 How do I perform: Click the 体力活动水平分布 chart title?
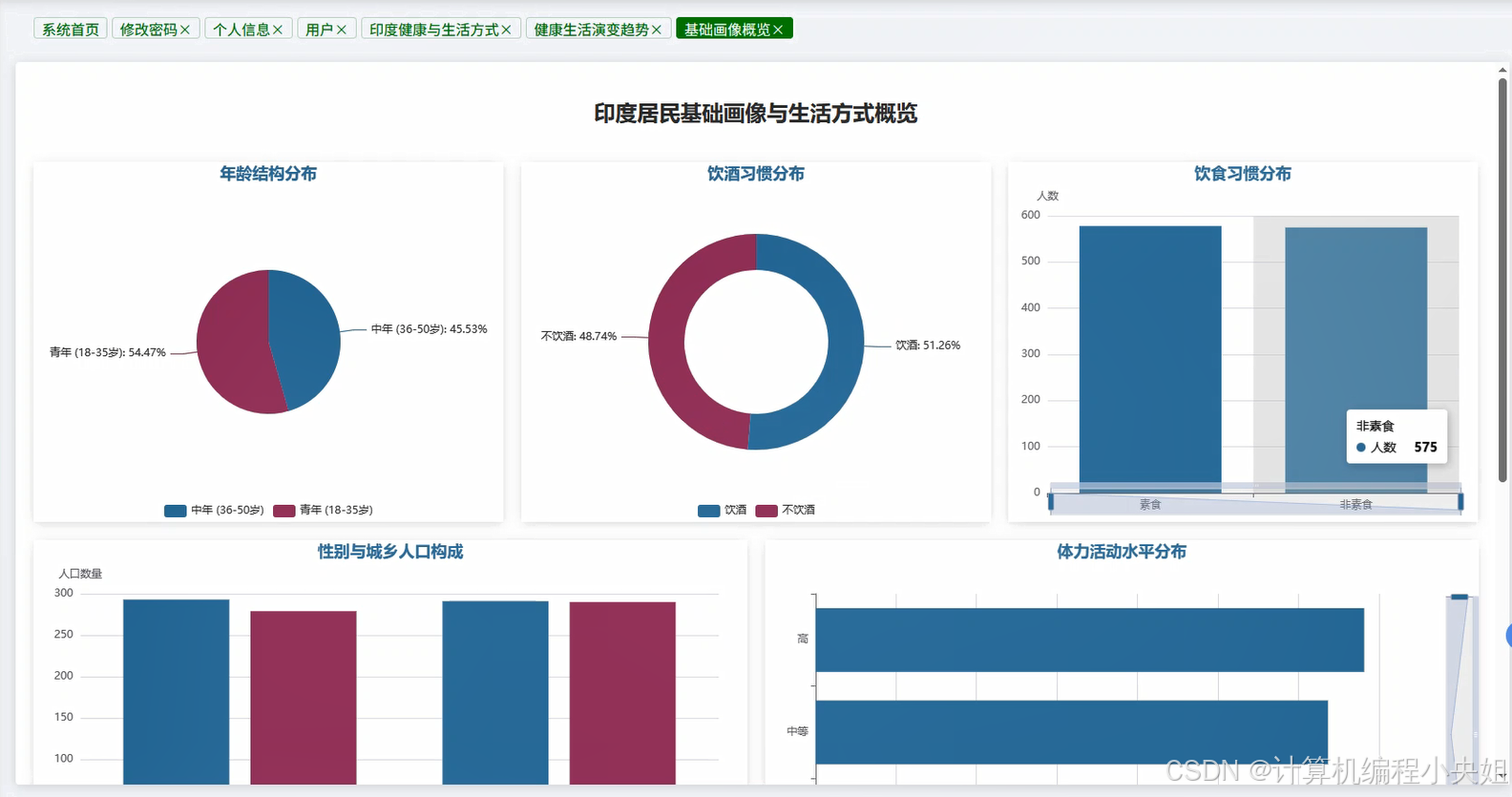[1122, 552]
